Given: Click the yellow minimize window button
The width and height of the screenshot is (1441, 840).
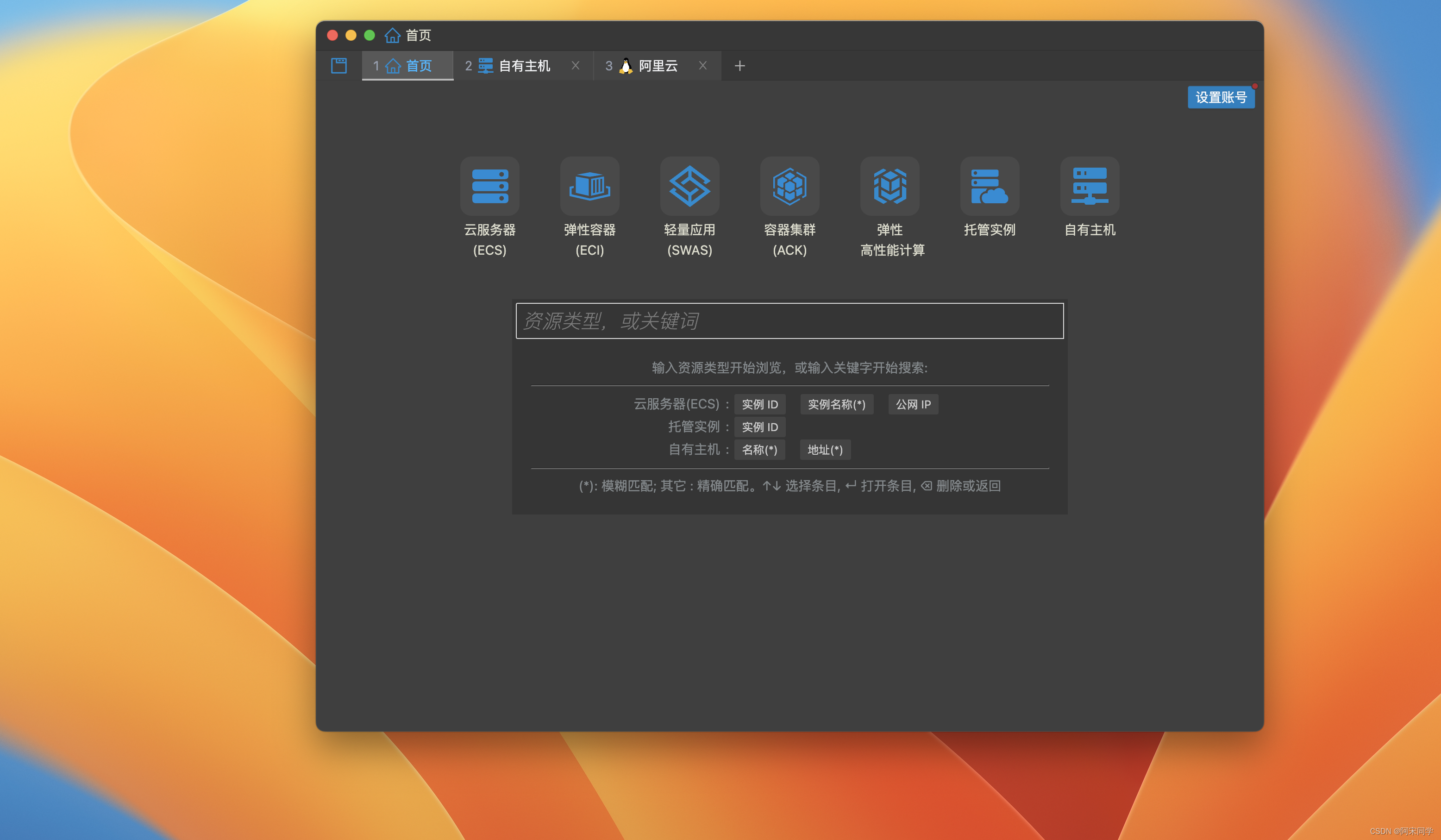Looking at the screenshot, I should click(x=351, y=36).
